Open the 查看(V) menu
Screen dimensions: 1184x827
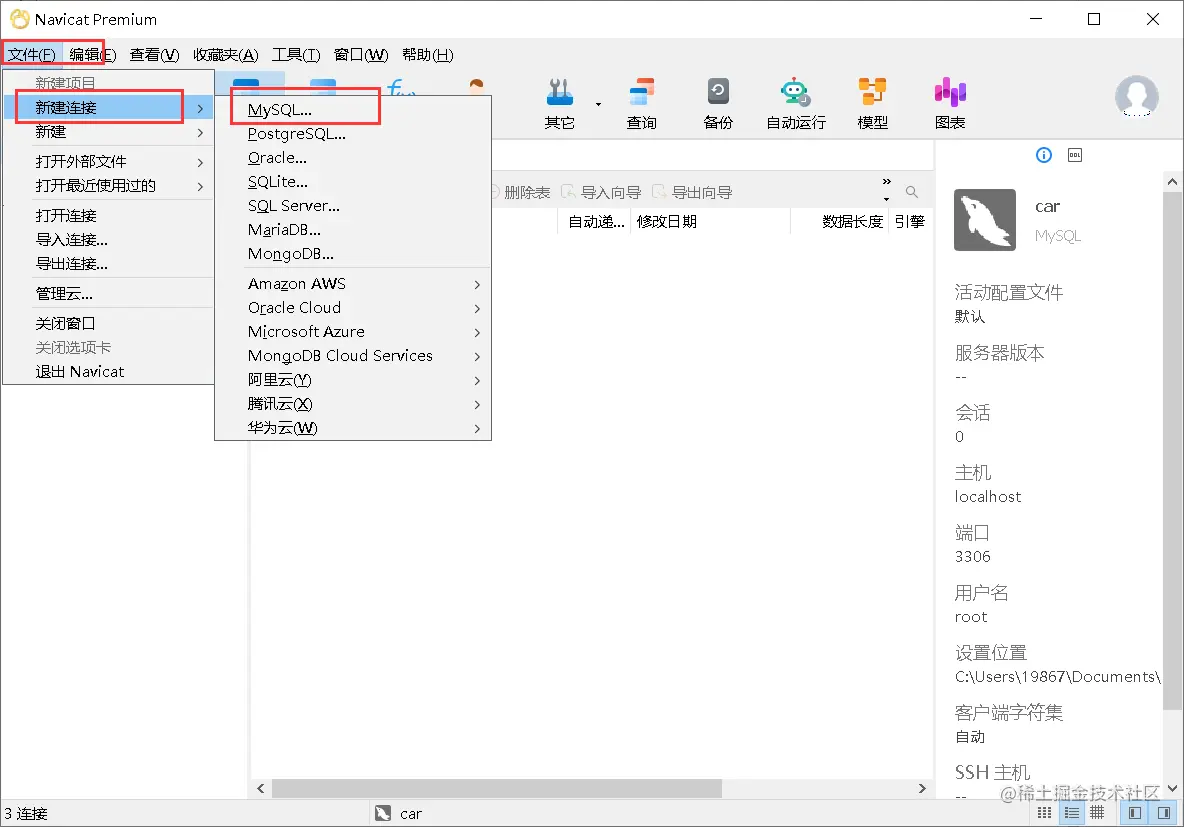154,54
